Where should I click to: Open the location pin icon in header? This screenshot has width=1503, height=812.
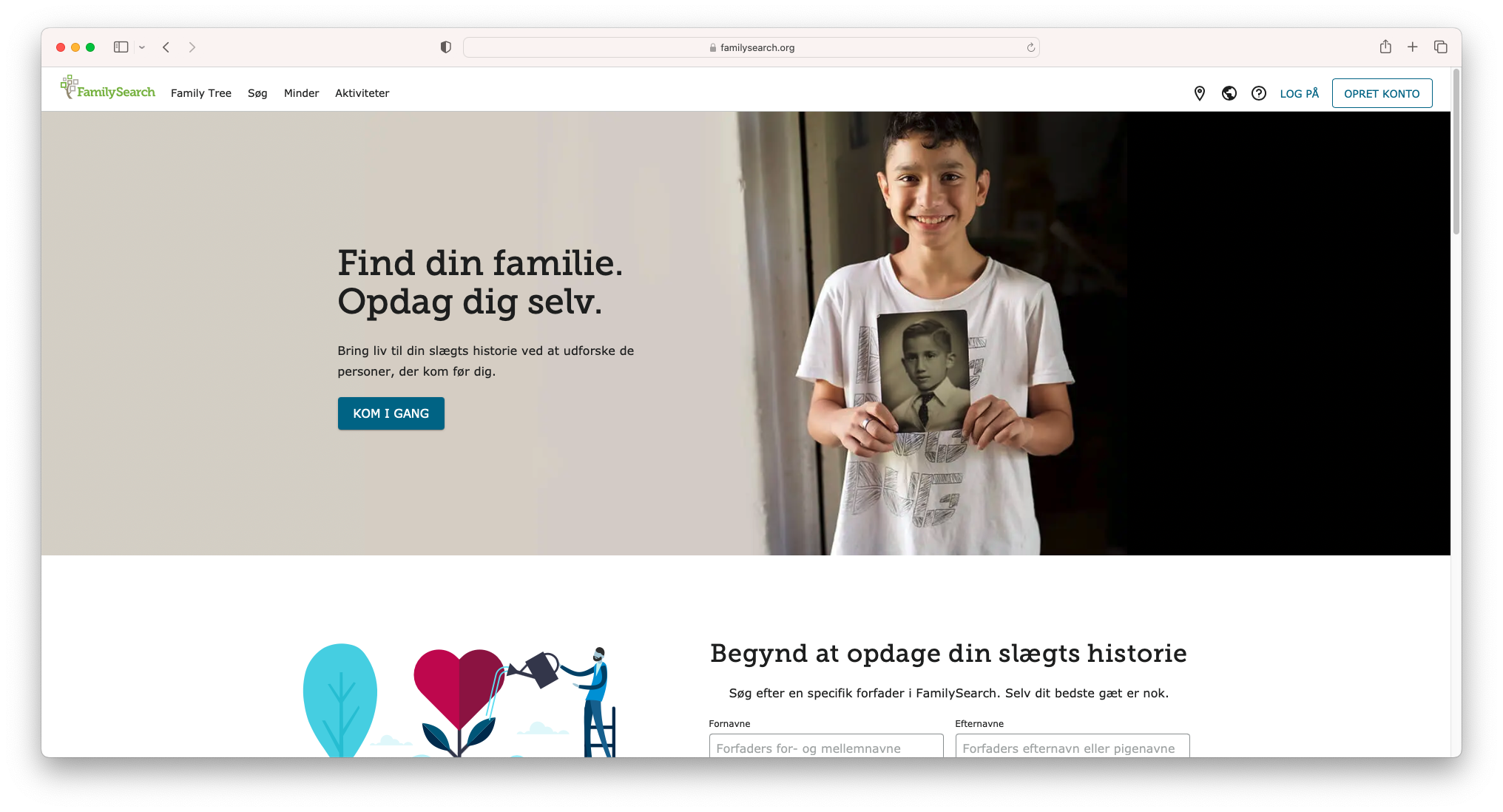coord(1200,93)
